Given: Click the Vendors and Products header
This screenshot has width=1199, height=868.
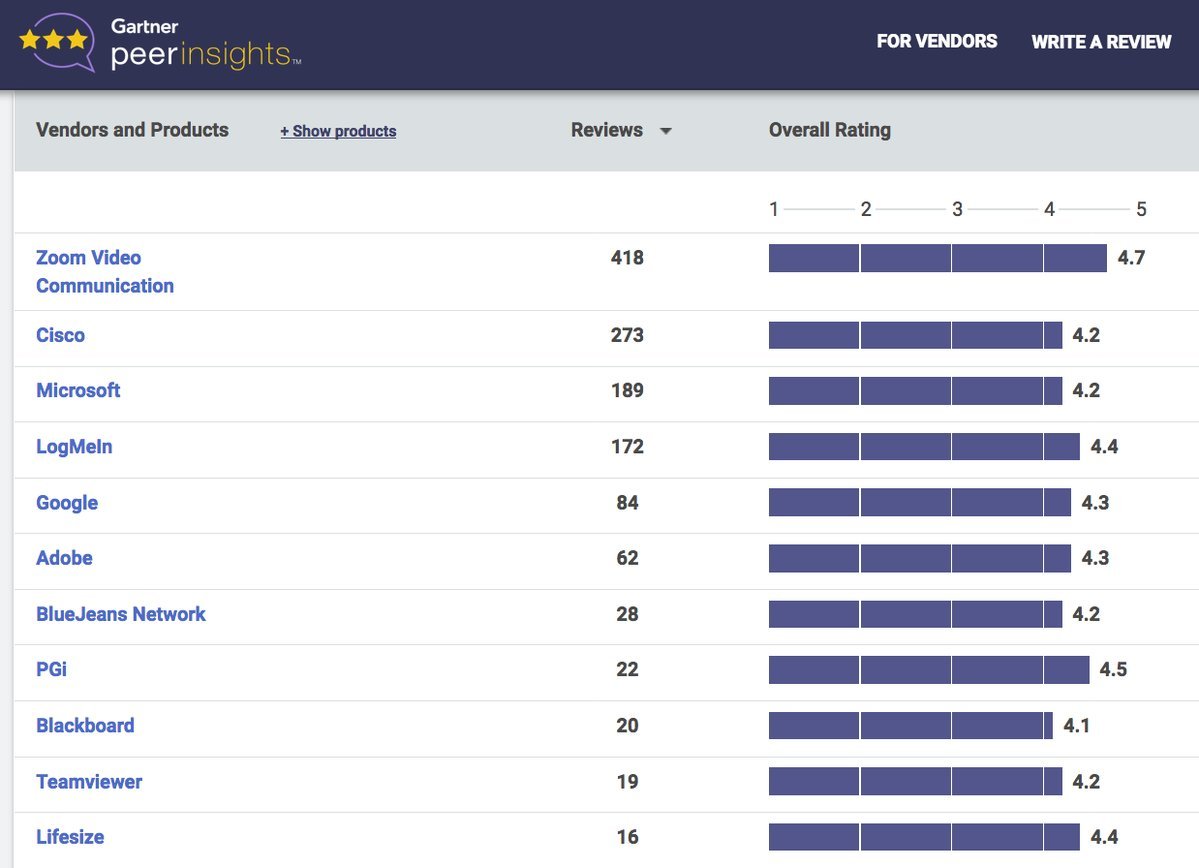Looking at the screenshot, I should click(x=132, y=130).
